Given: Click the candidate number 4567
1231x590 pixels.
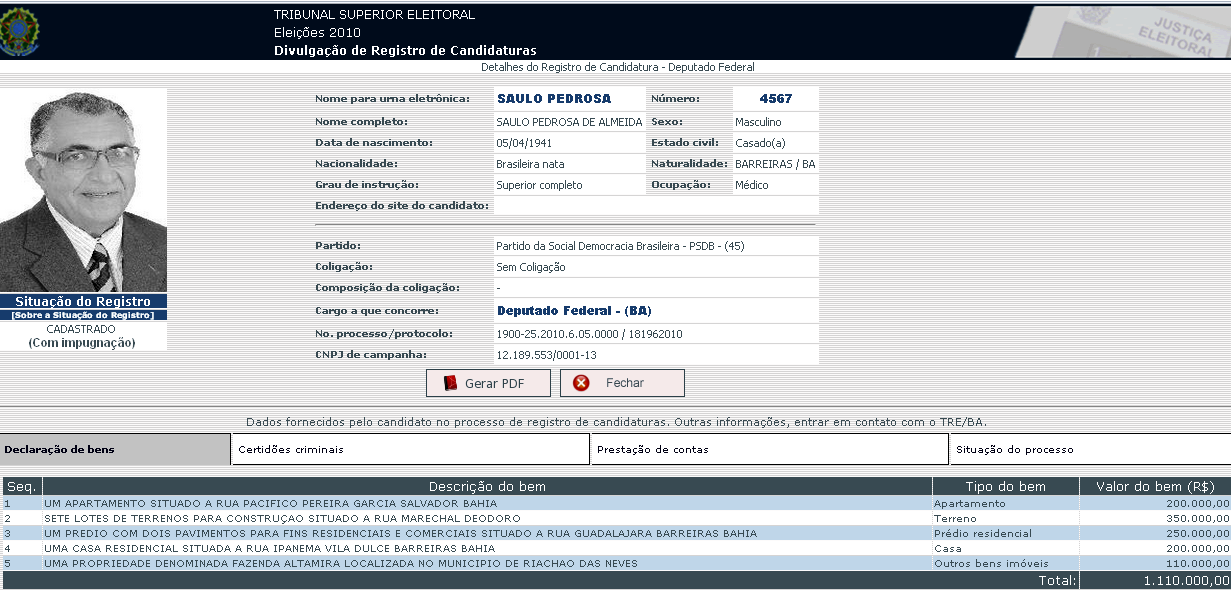Looking at the screenshot, I should (775, 99).
